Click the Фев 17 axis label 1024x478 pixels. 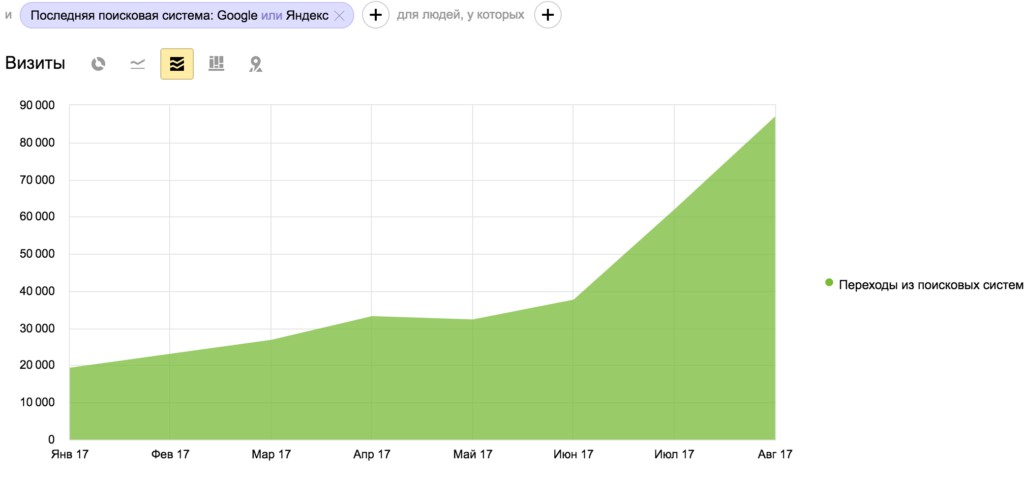pos(170,454)
